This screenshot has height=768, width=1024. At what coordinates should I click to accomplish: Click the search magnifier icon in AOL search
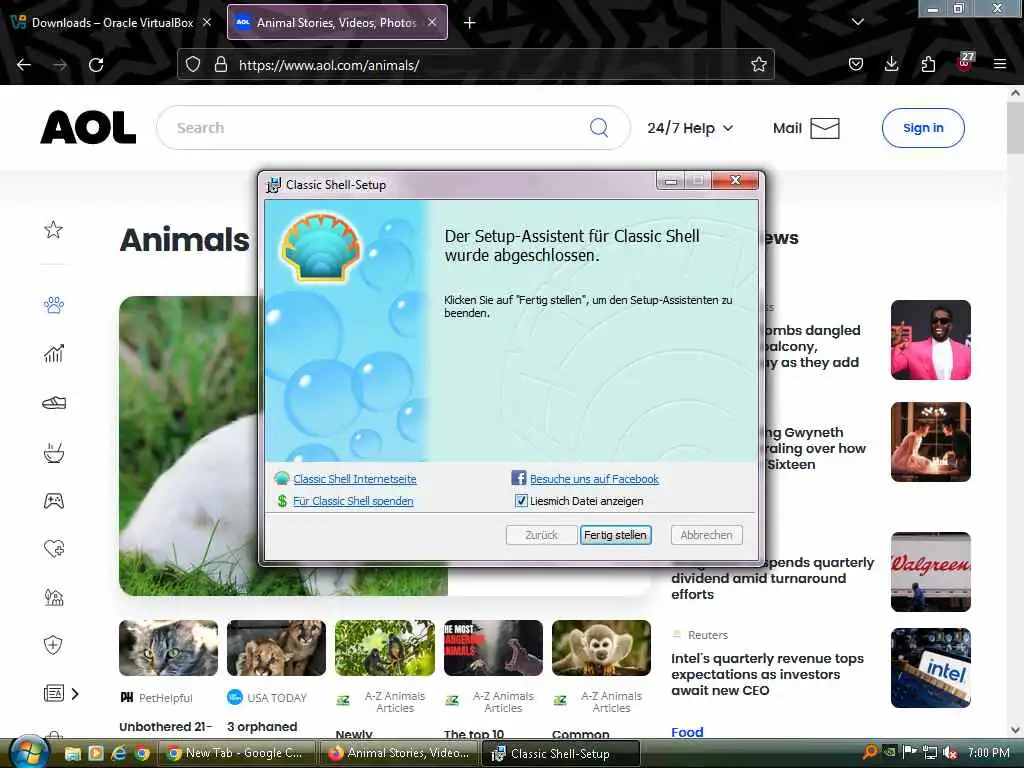pyautogui.click(x=599, y=127)
